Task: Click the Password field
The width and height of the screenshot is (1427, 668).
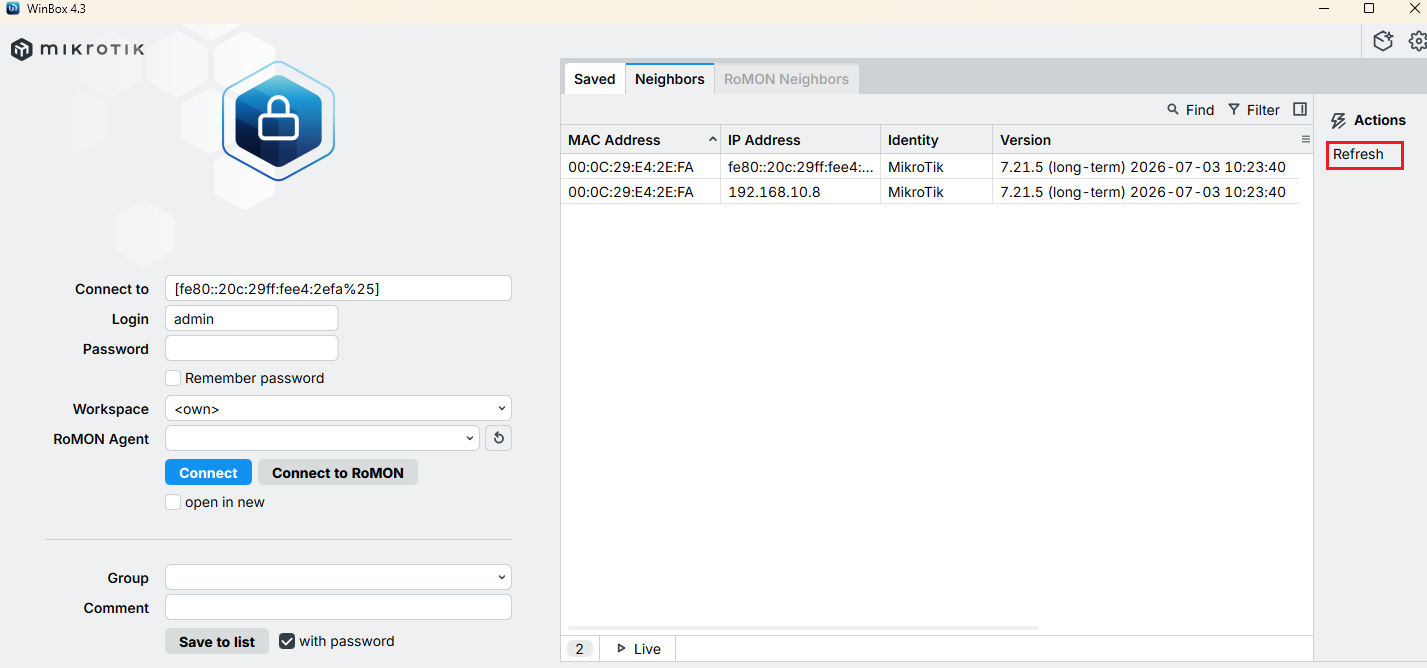Action: tap(251, 348)
